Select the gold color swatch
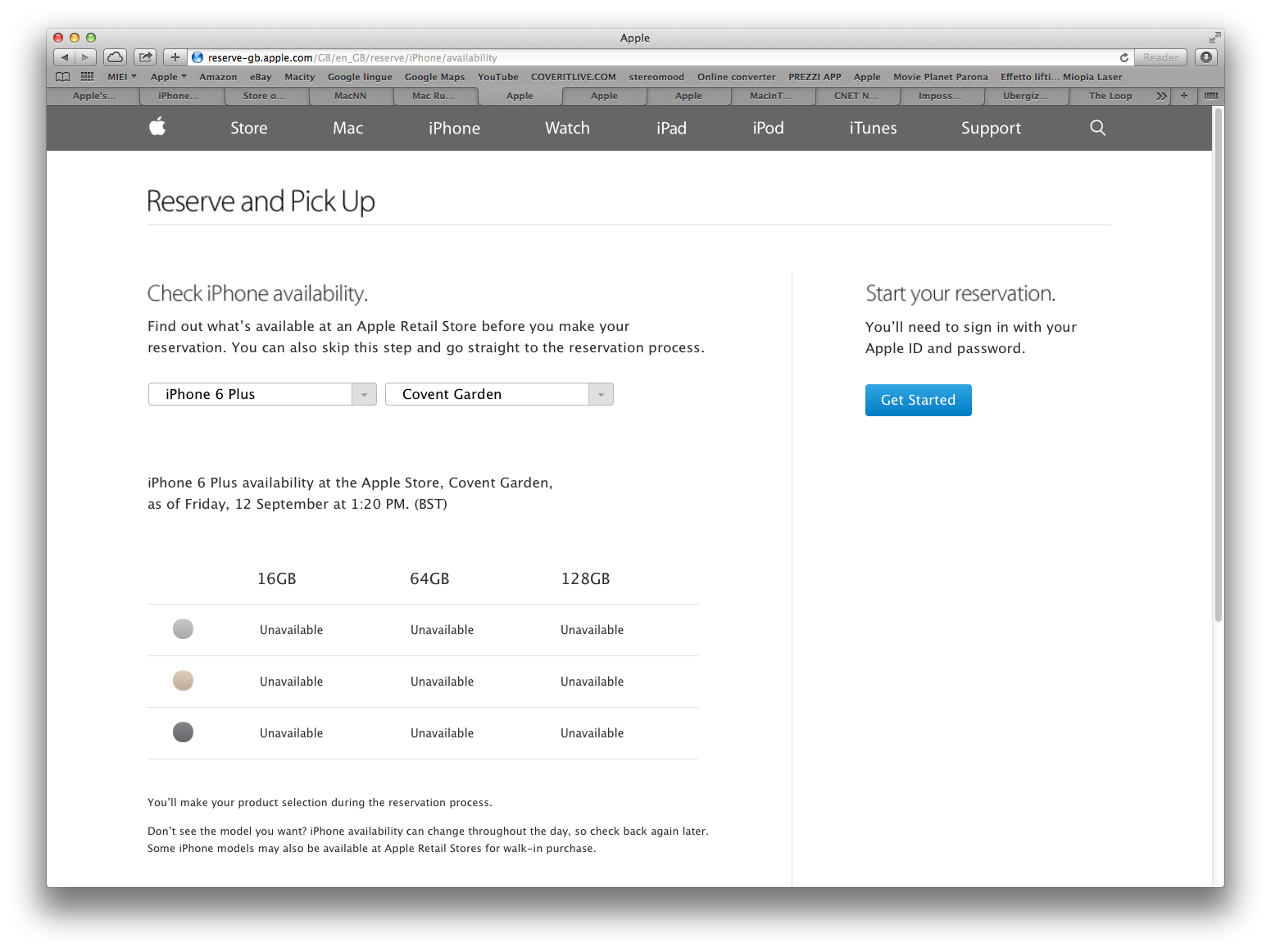The image size is (1271, 952). [184, 681]
